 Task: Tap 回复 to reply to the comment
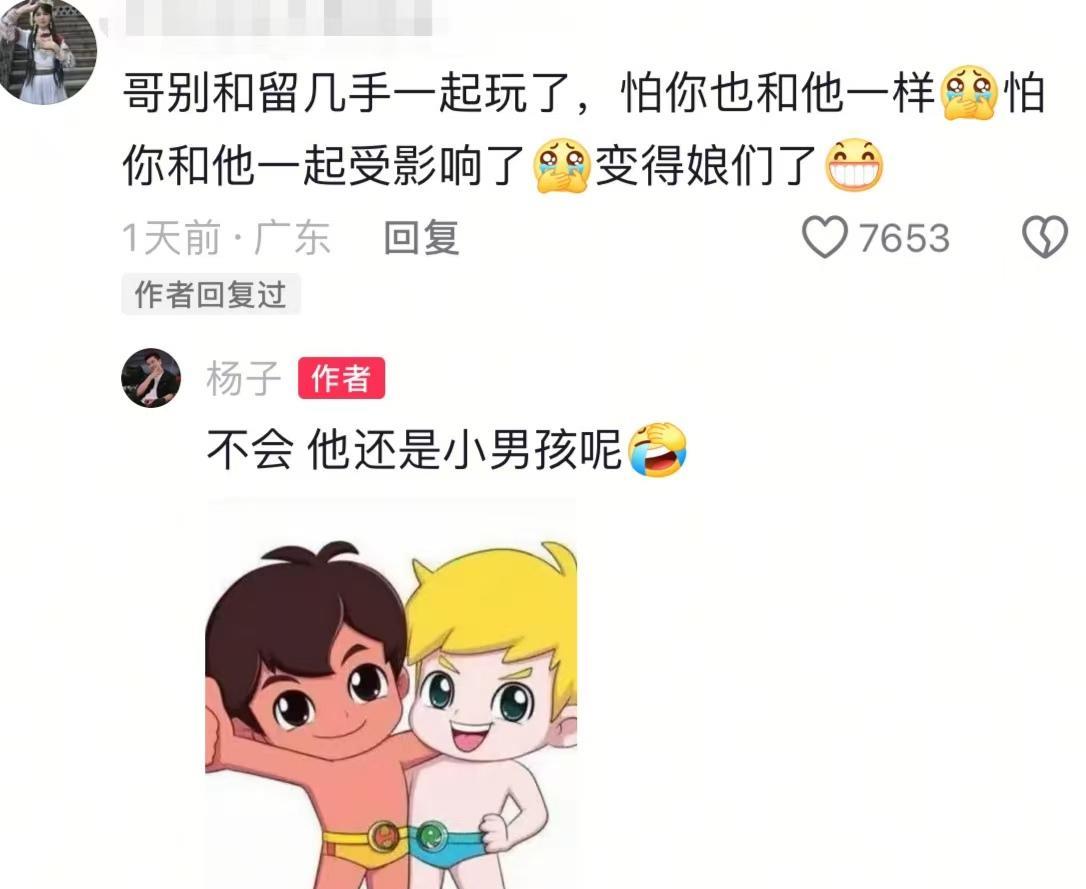pyautogui.click(x=421, y=237)
